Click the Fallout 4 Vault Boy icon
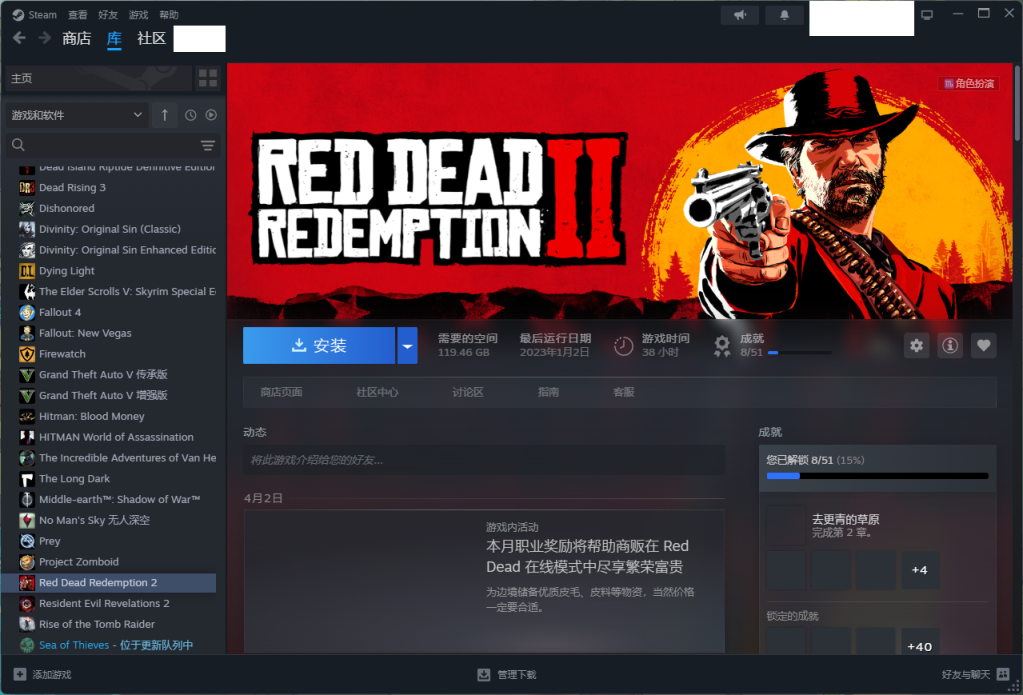This screenshot has width=1023, height=695. point(27,313)
